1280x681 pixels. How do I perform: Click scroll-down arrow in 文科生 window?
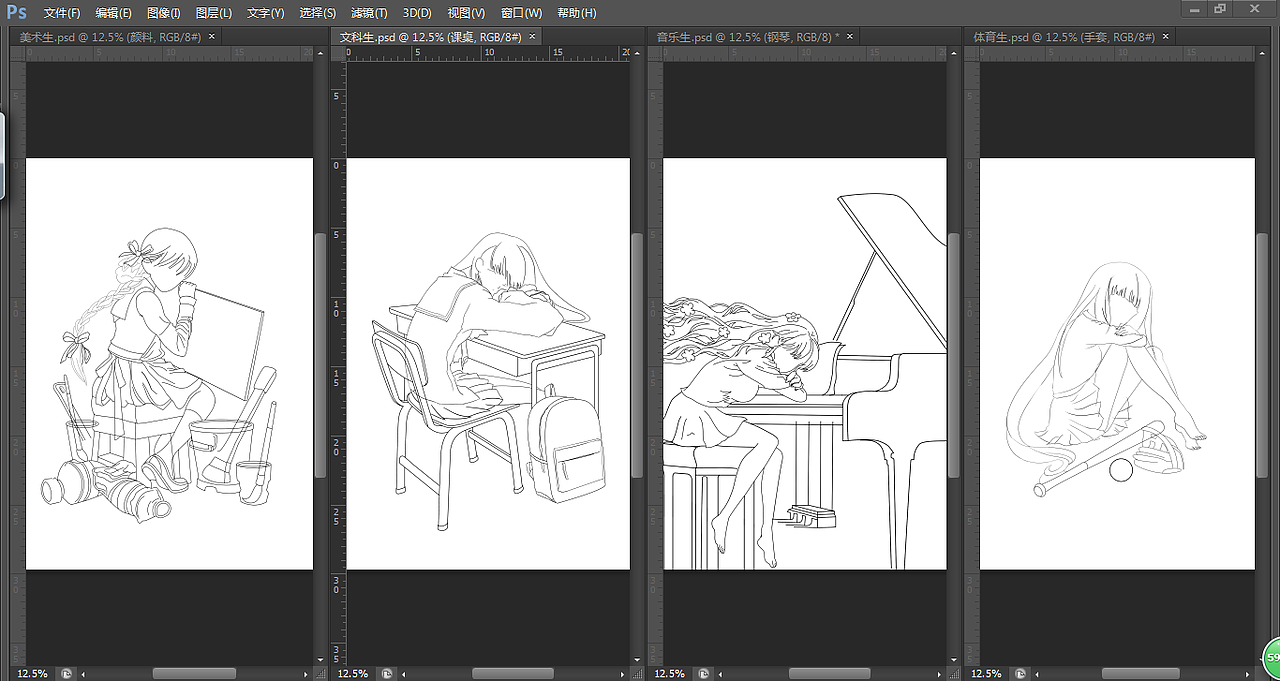[x=637, y=660]
